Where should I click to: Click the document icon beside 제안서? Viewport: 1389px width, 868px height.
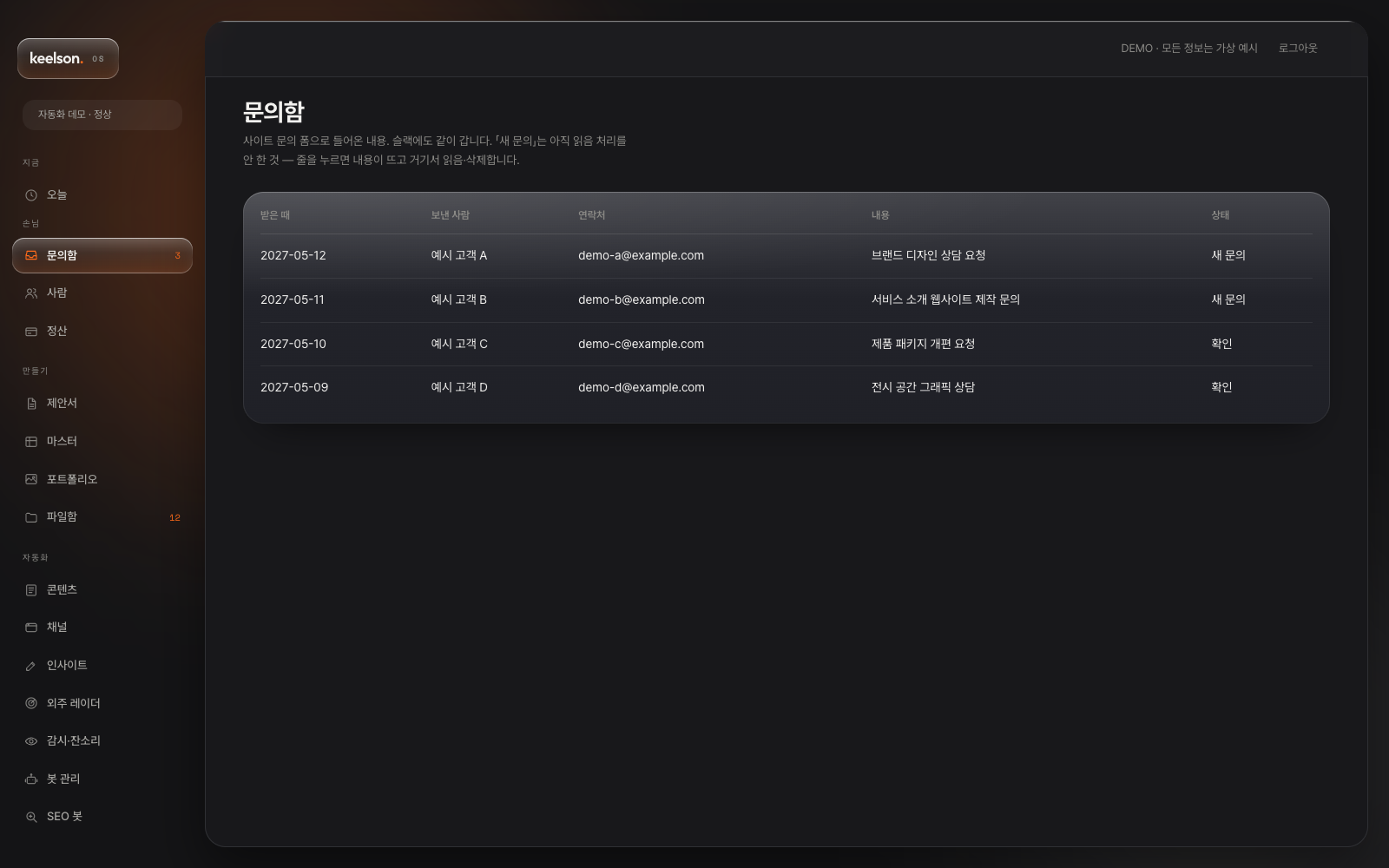[x=31, y=404]
